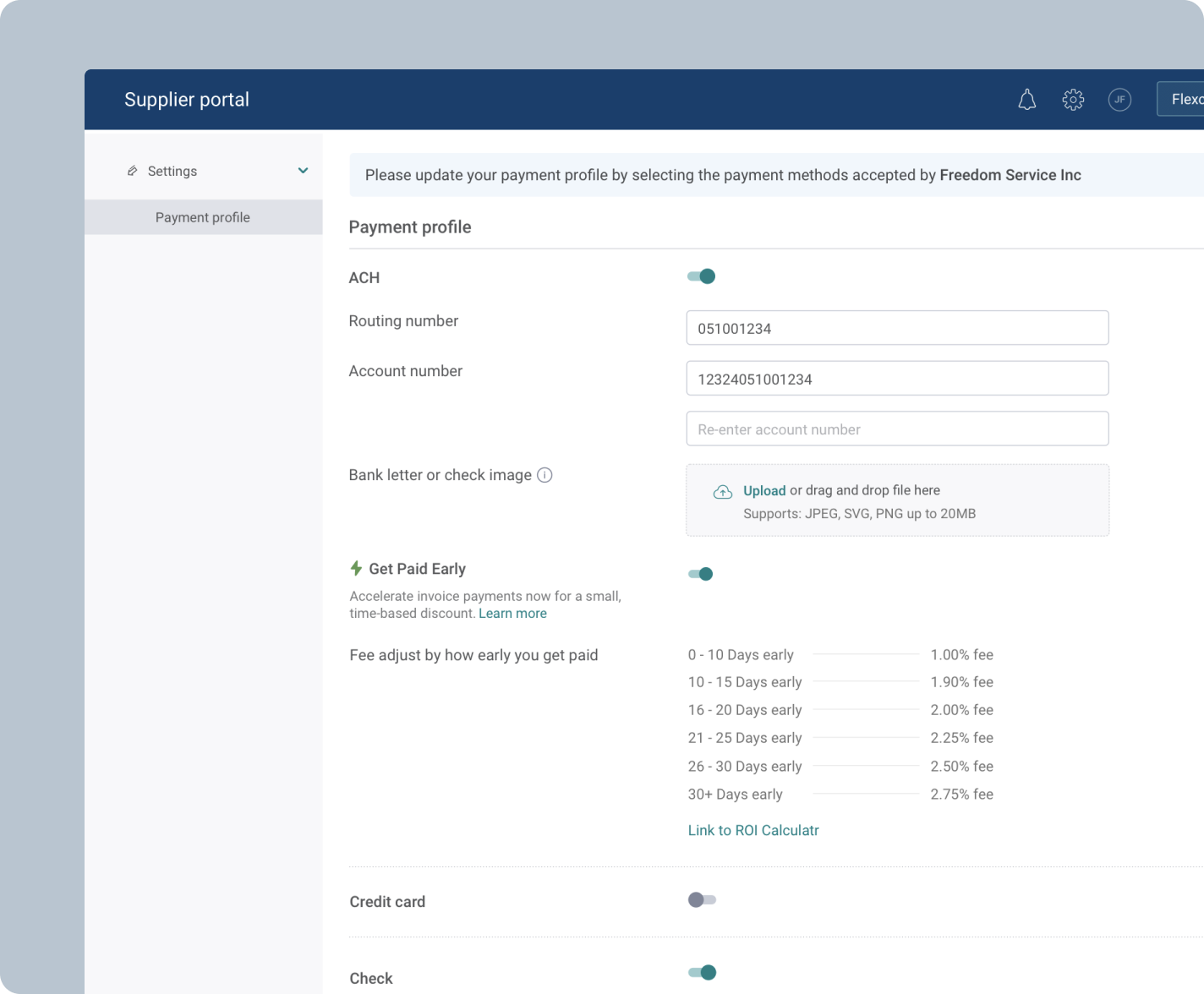Turn off the Get Paid Early toggle

(701, 574)
